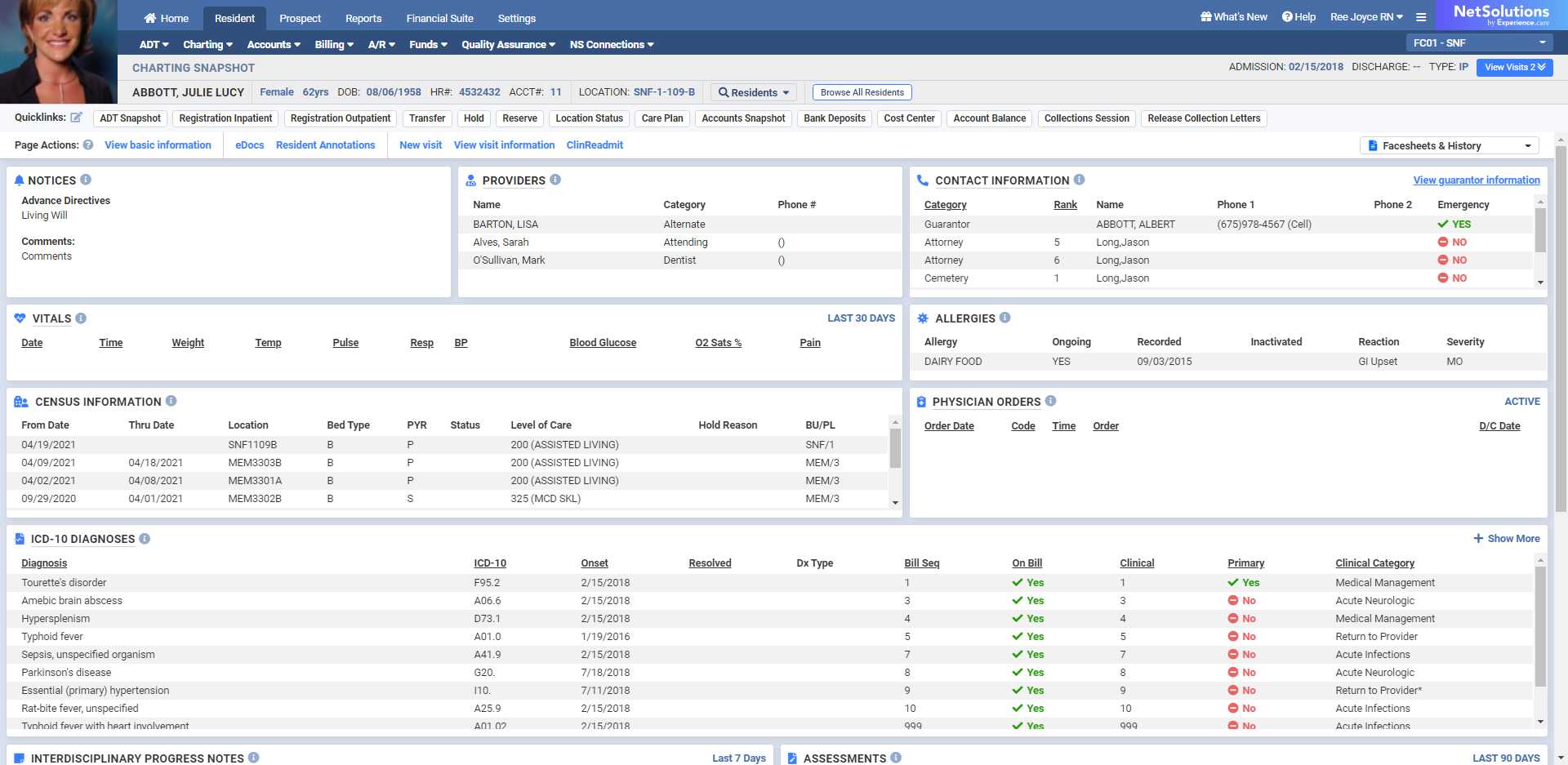Expand the FC01 - SNF facility selector
The image size is (1568, 765).
[1479, 42]
